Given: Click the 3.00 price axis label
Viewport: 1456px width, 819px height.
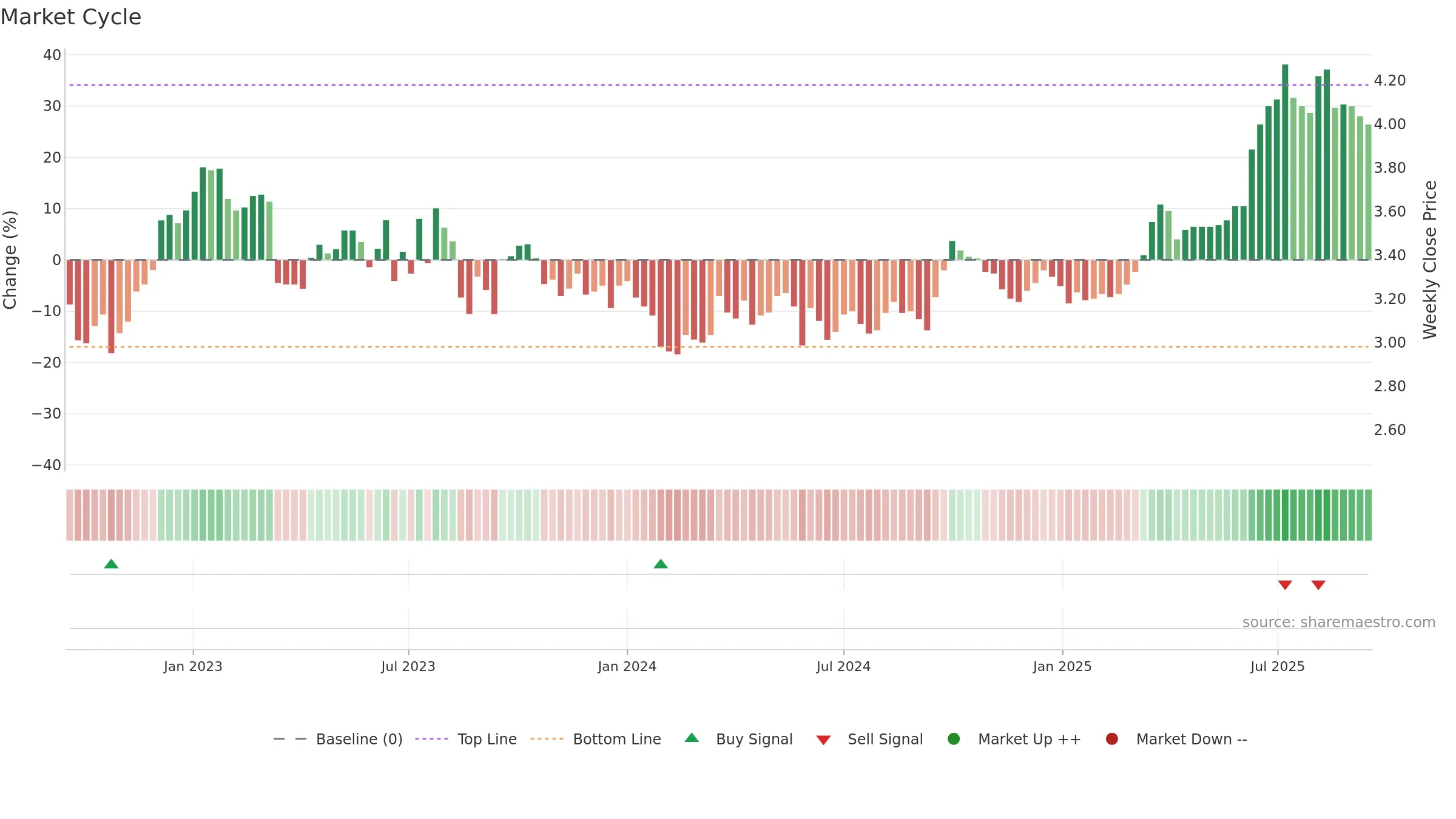Looking at the screenshot, I should pos(1390,343).
